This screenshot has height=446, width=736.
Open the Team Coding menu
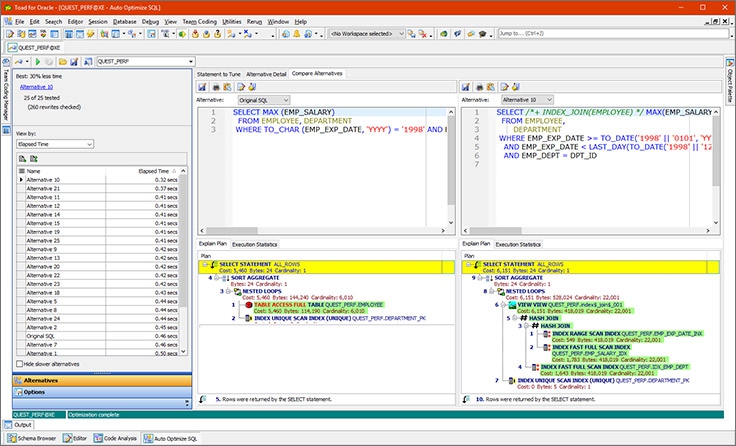click(198, 20)
